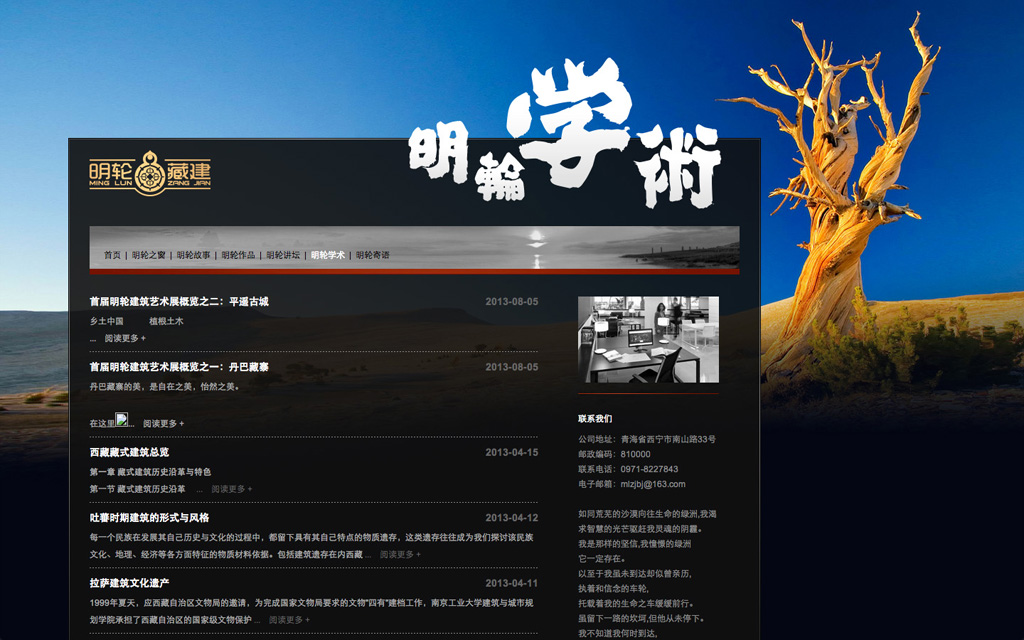Open article 首届明轮建筑艺术展概览之二：平遥古城
The height and width of the screenshot is (640, 1024).
179,302
